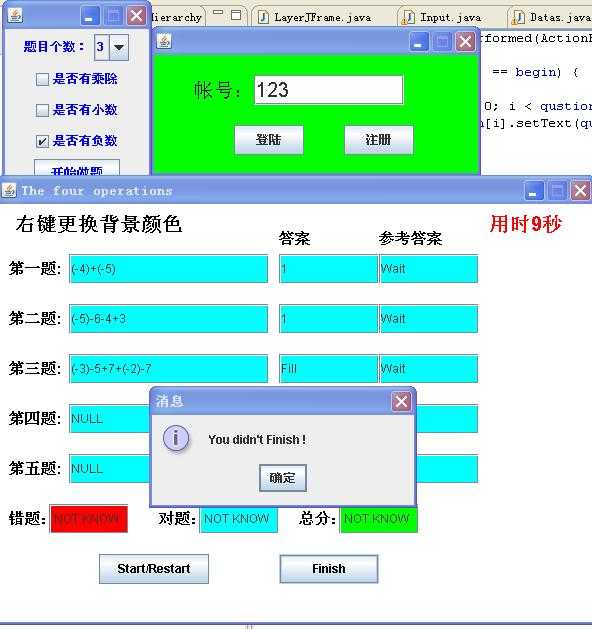Click the 参考答案 column header

[410, 238]
